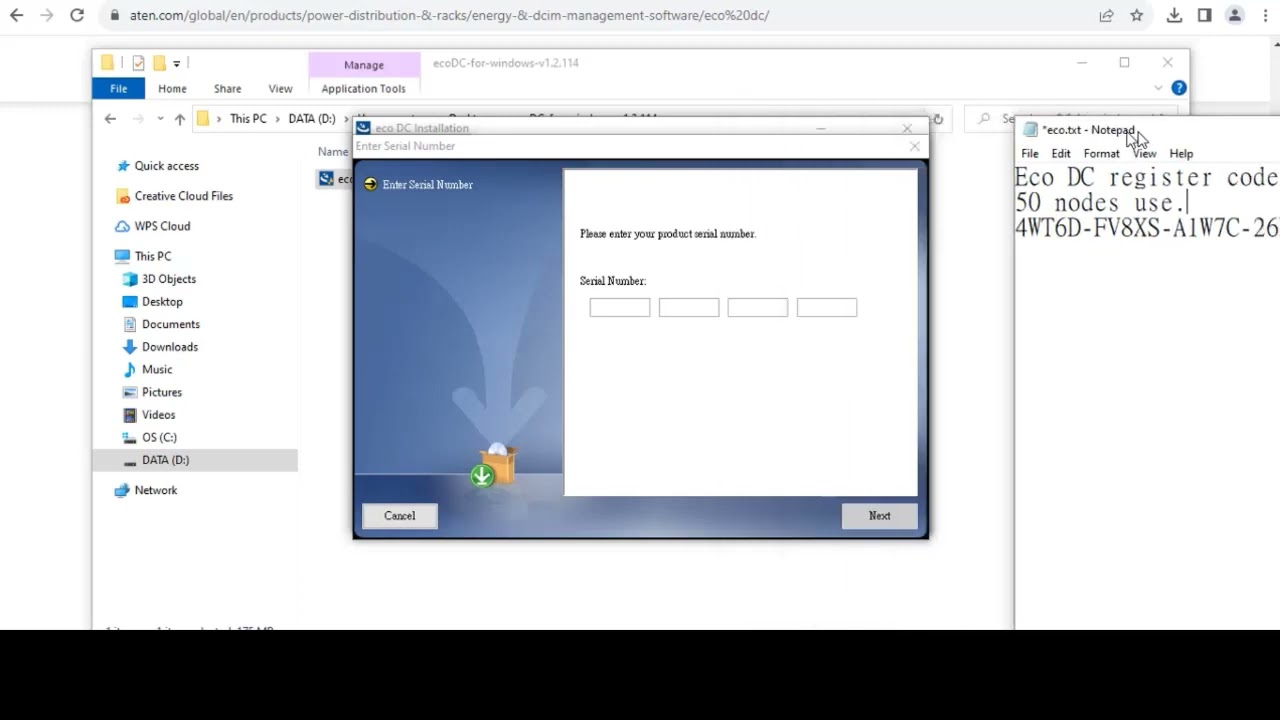
Task: Click the Properties quick access toolbar icon
Action: 138,63
